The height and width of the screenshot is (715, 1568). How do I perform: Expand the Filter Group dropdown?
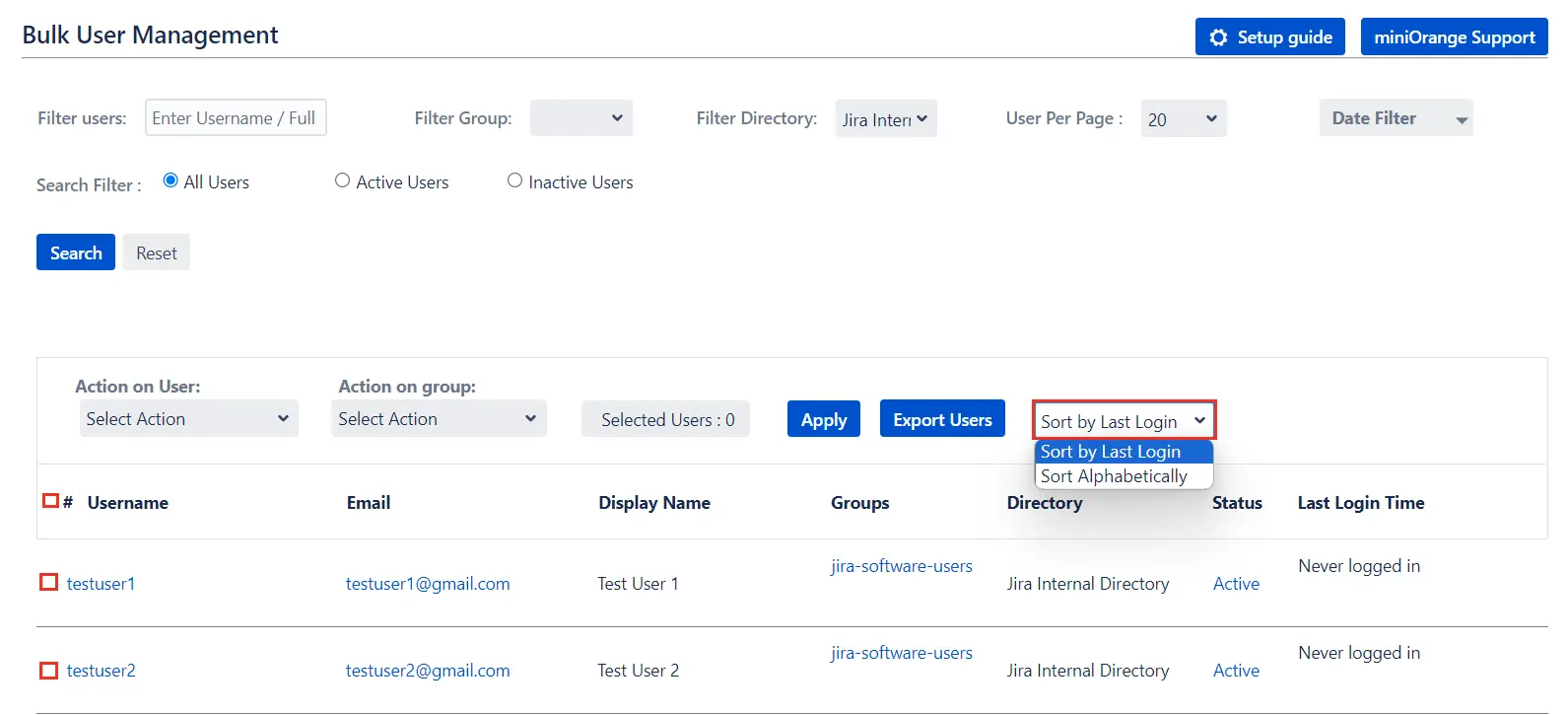(580, 118)
